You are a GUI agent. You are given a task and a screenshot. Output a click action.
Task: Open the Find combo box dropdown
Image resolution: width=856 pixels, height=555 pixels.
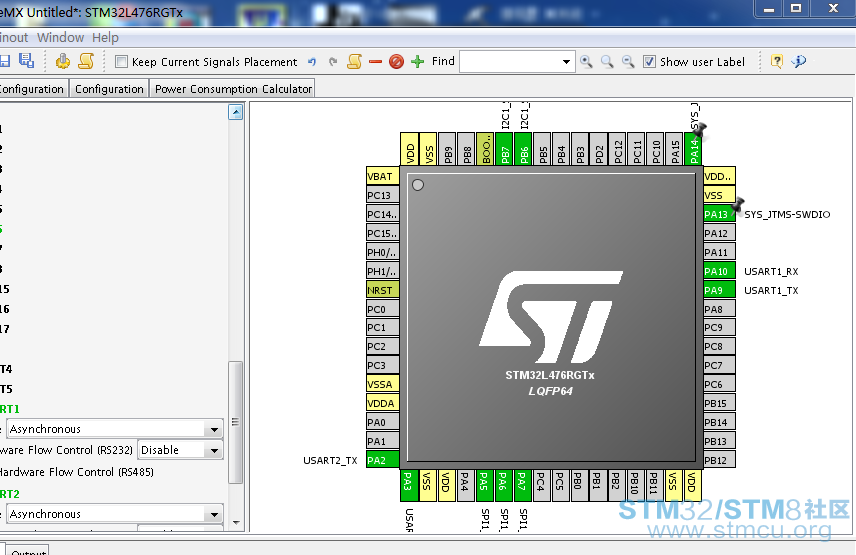566,62
